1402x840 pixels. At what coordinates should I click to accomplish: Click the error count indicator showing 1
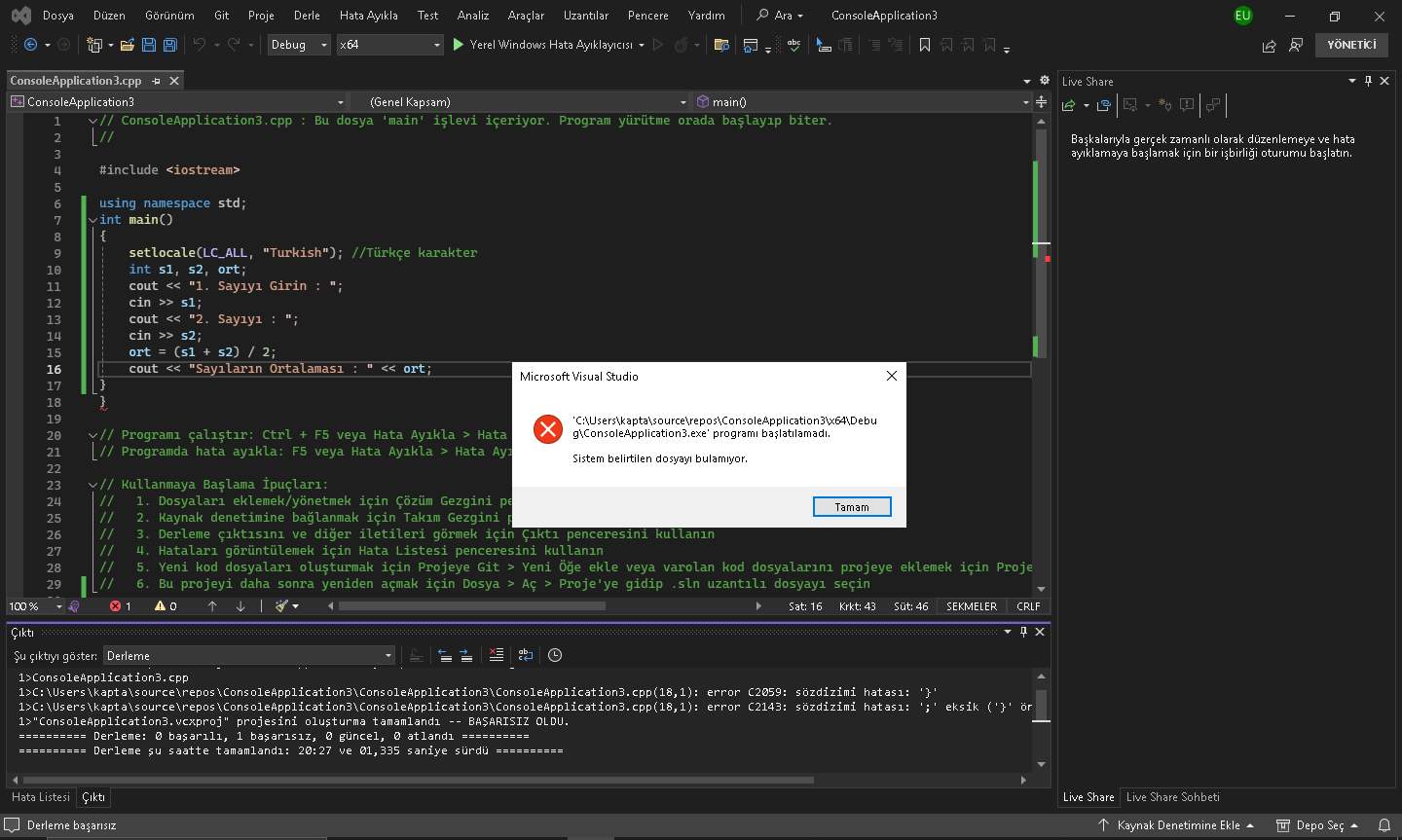[121, 606]
